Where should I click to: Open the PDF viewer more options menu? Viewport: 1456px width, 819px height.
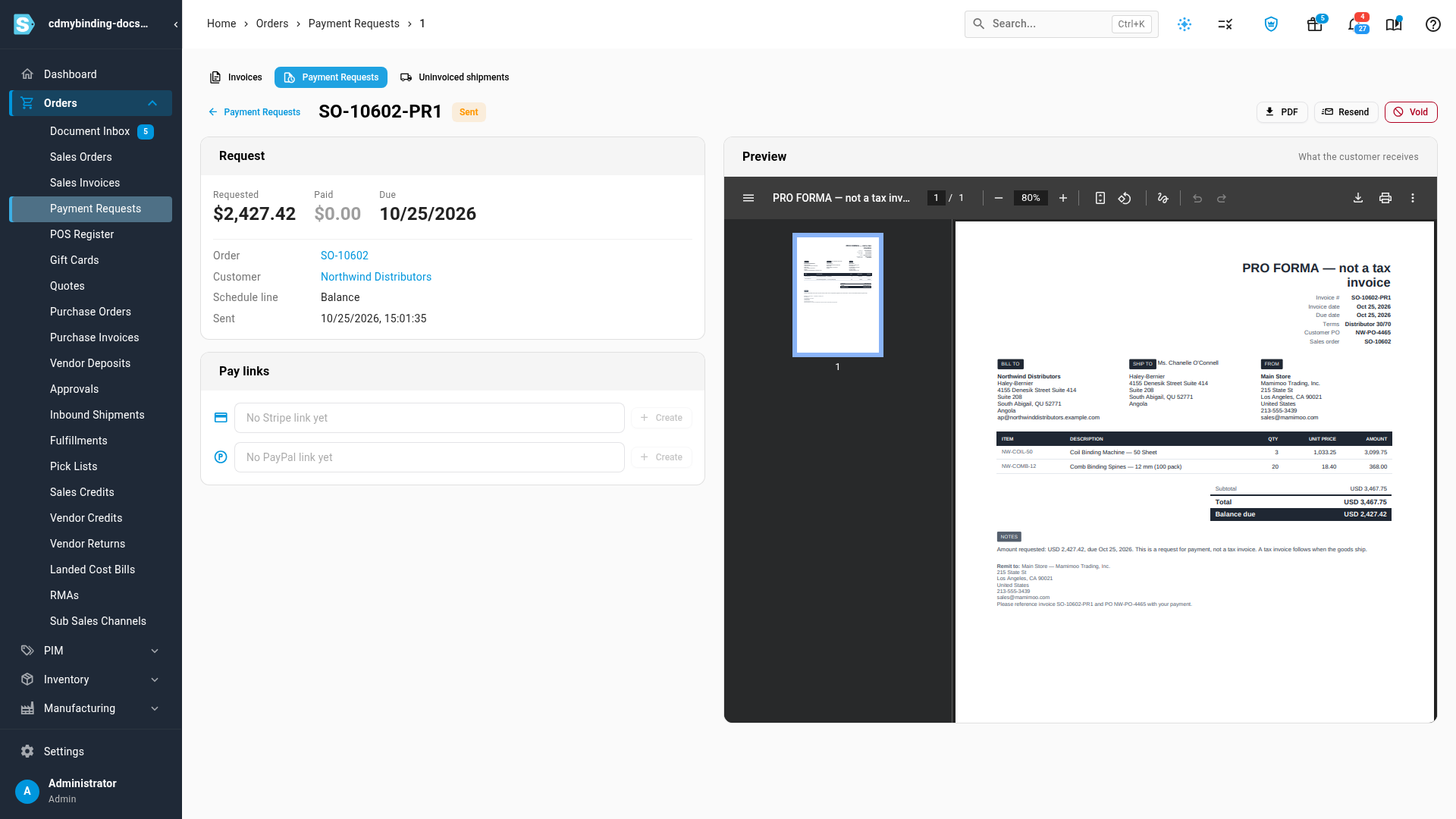1413,198
